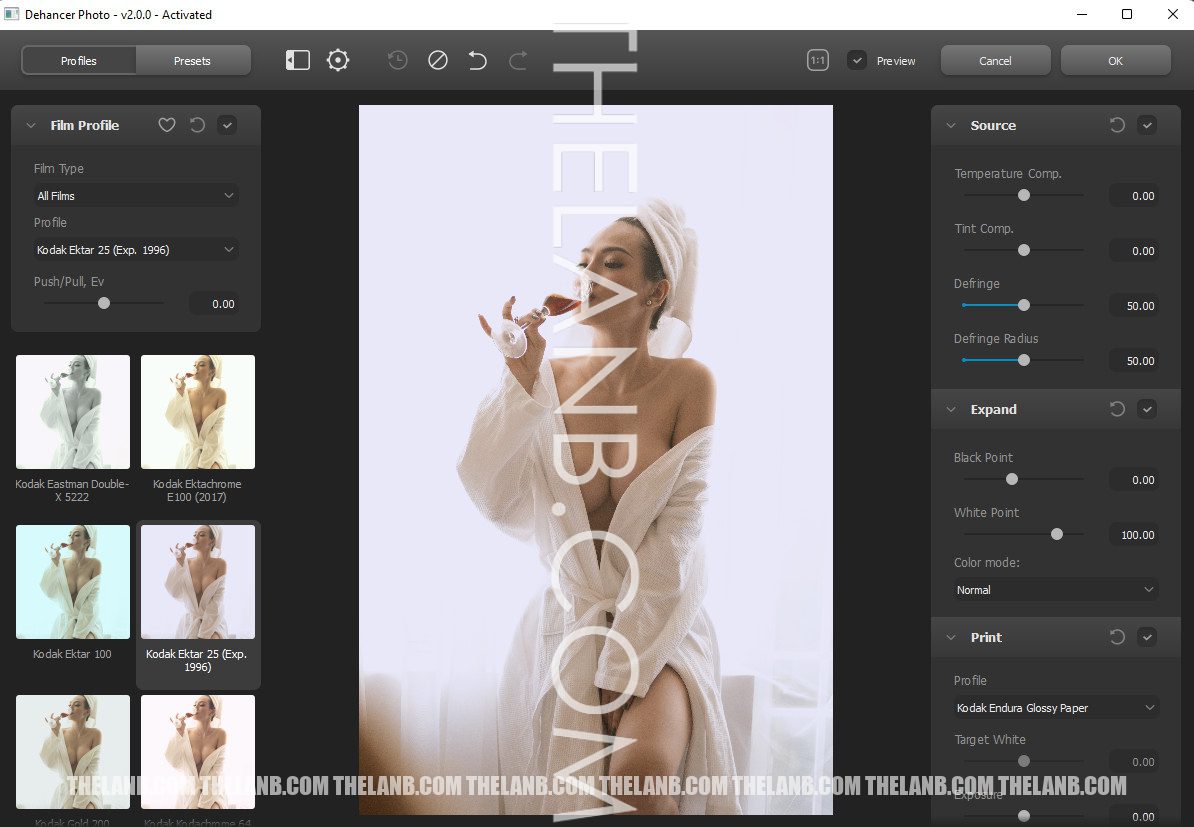Click the Cancel button

[995, 61]
